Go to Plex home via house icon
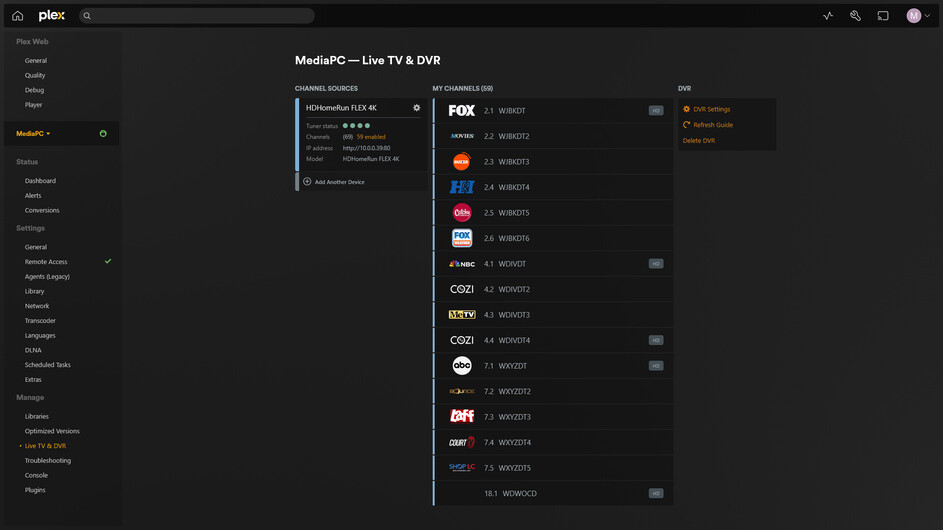Screen dimensions: 943x530 coord(17,16)
